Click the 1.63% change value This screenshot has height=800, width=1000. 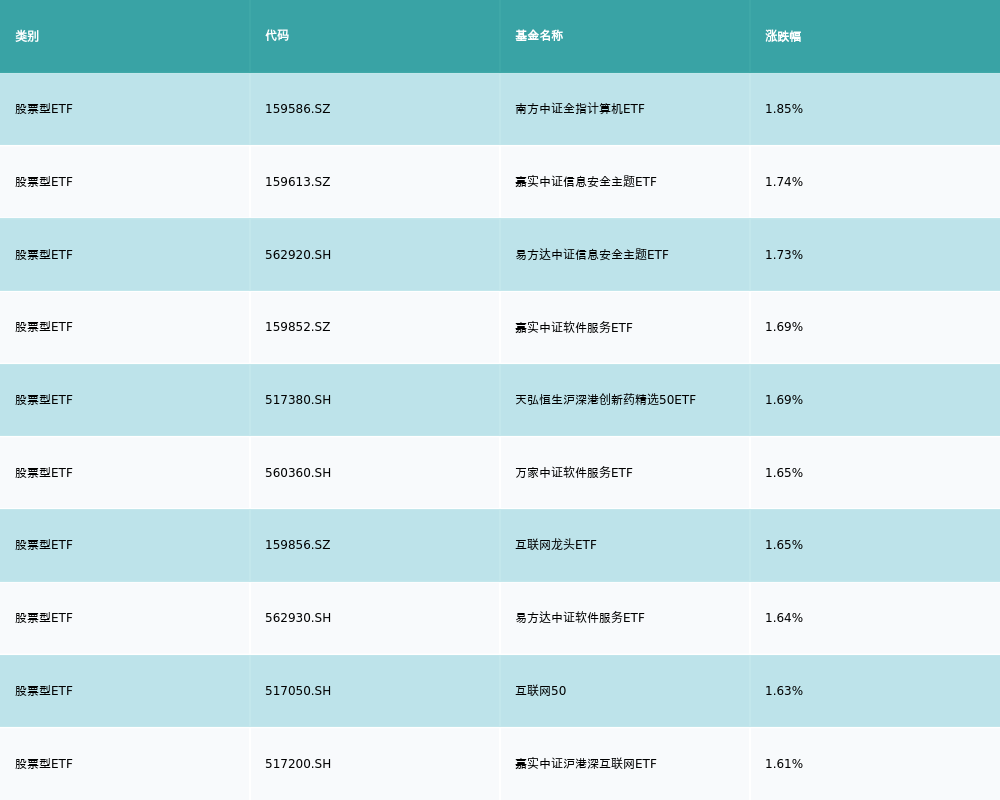[x=784, y=691]
